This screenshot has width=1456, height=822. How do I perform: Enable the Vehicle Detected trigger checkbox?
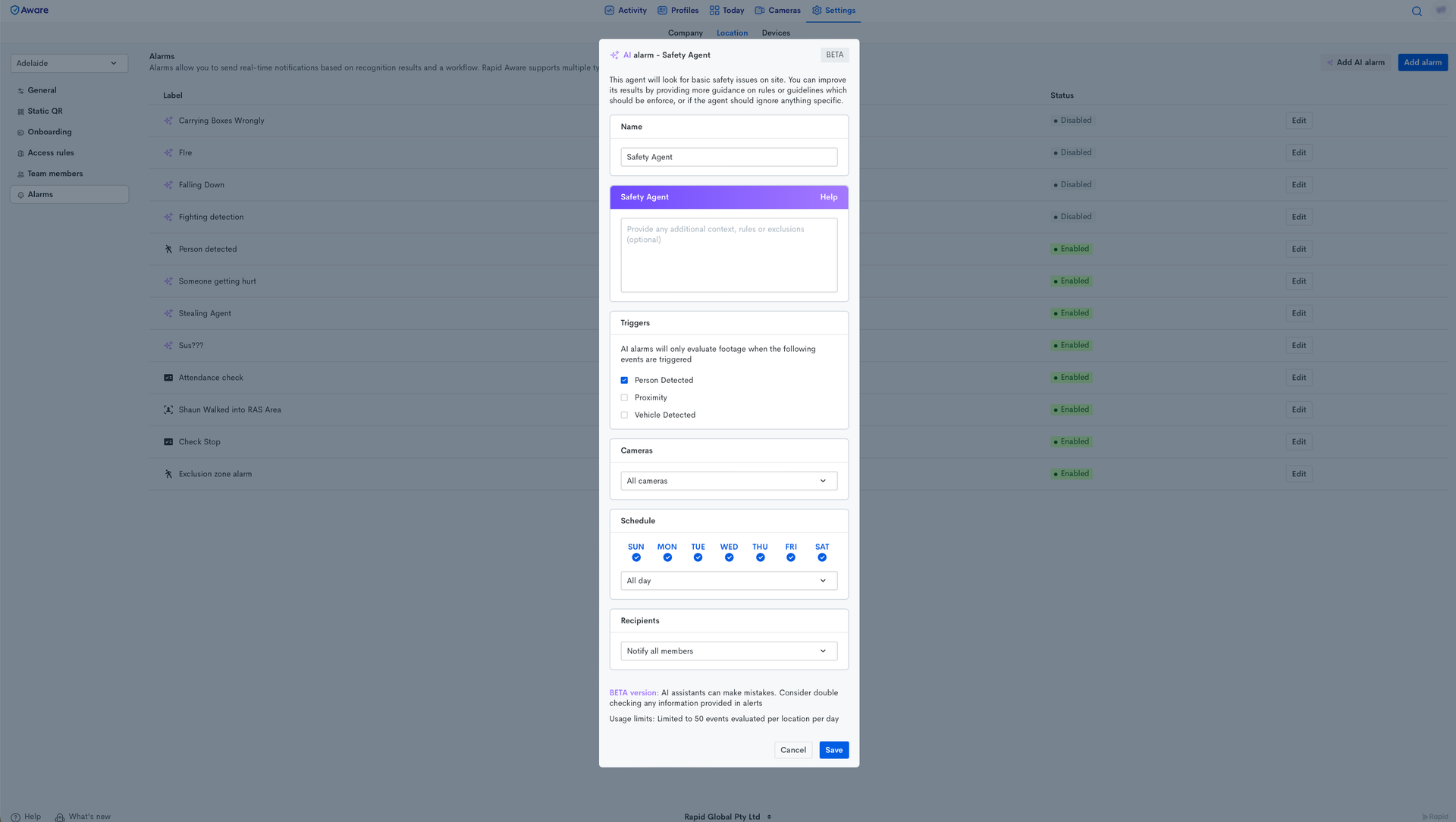(624, 416)
